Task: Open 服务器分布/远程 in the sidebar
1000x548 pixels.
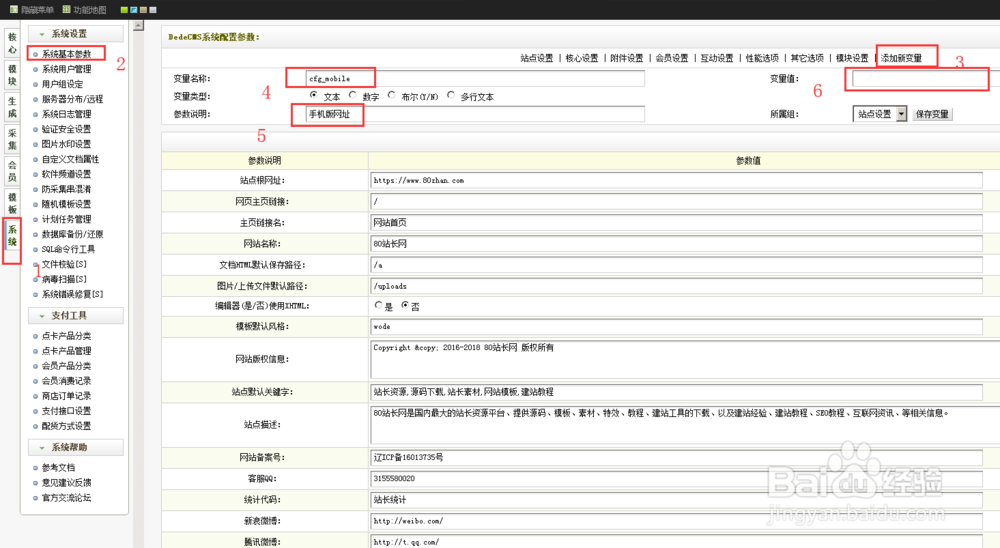Action: point(72,99)
